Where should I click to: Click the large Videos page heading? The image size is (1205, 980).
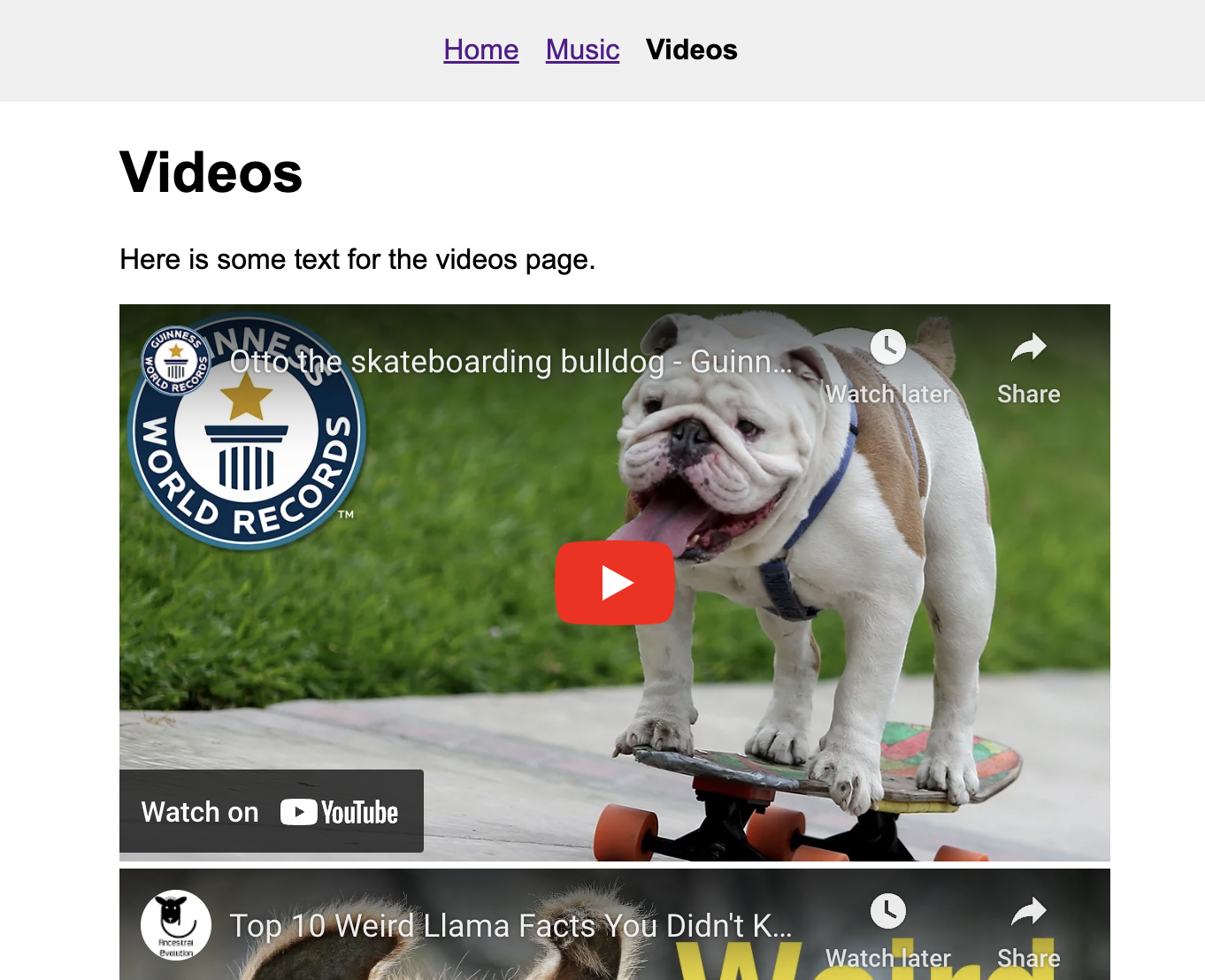tap(211, 172)
